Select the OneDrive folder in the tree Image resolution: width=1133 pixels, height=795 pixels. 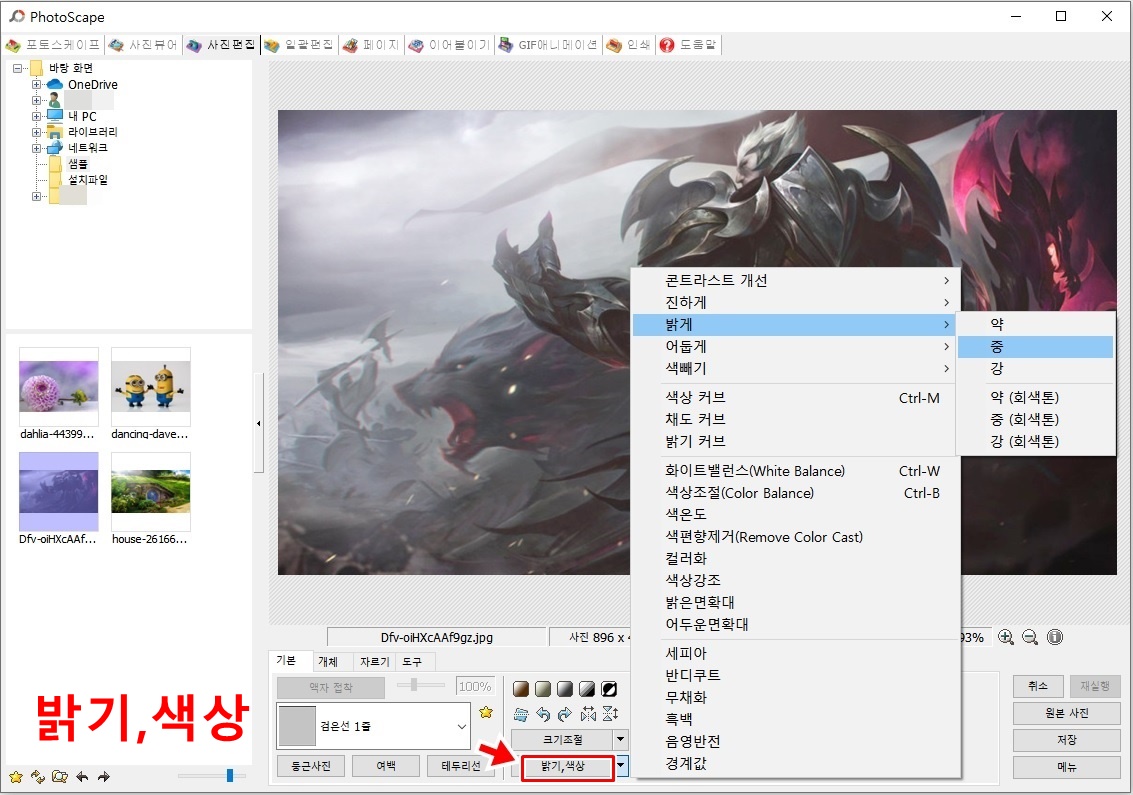tap(92, 85)
